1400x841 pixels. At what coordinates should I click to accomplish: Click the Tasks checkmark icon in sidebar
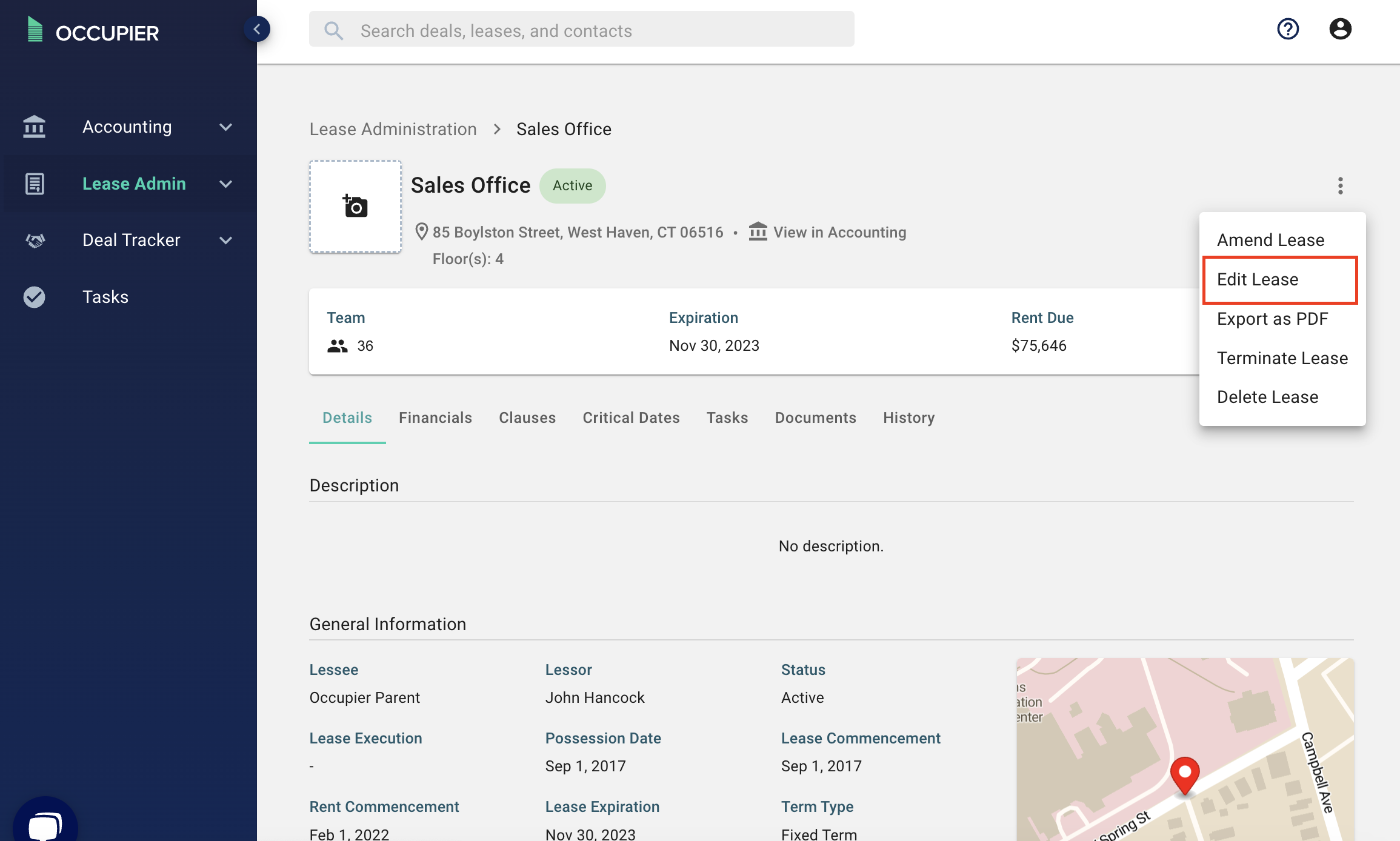(x=35, y=297)
